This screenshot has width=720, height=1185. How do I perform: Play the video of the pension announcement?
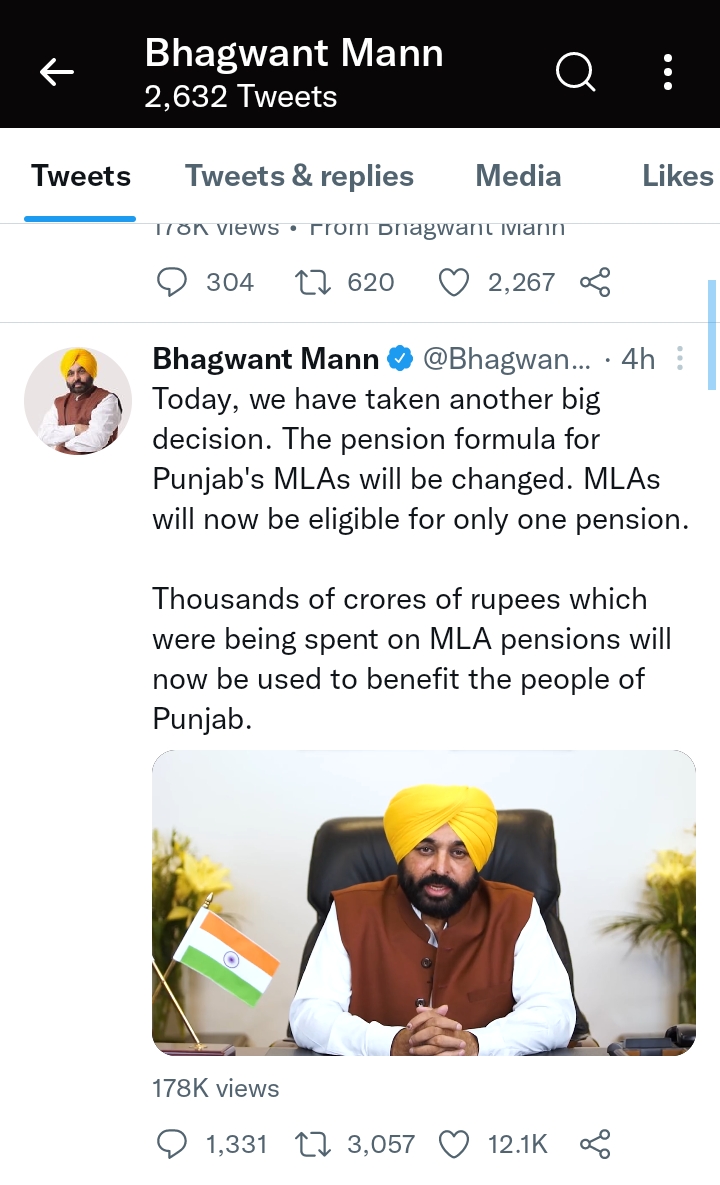point(424,902)
